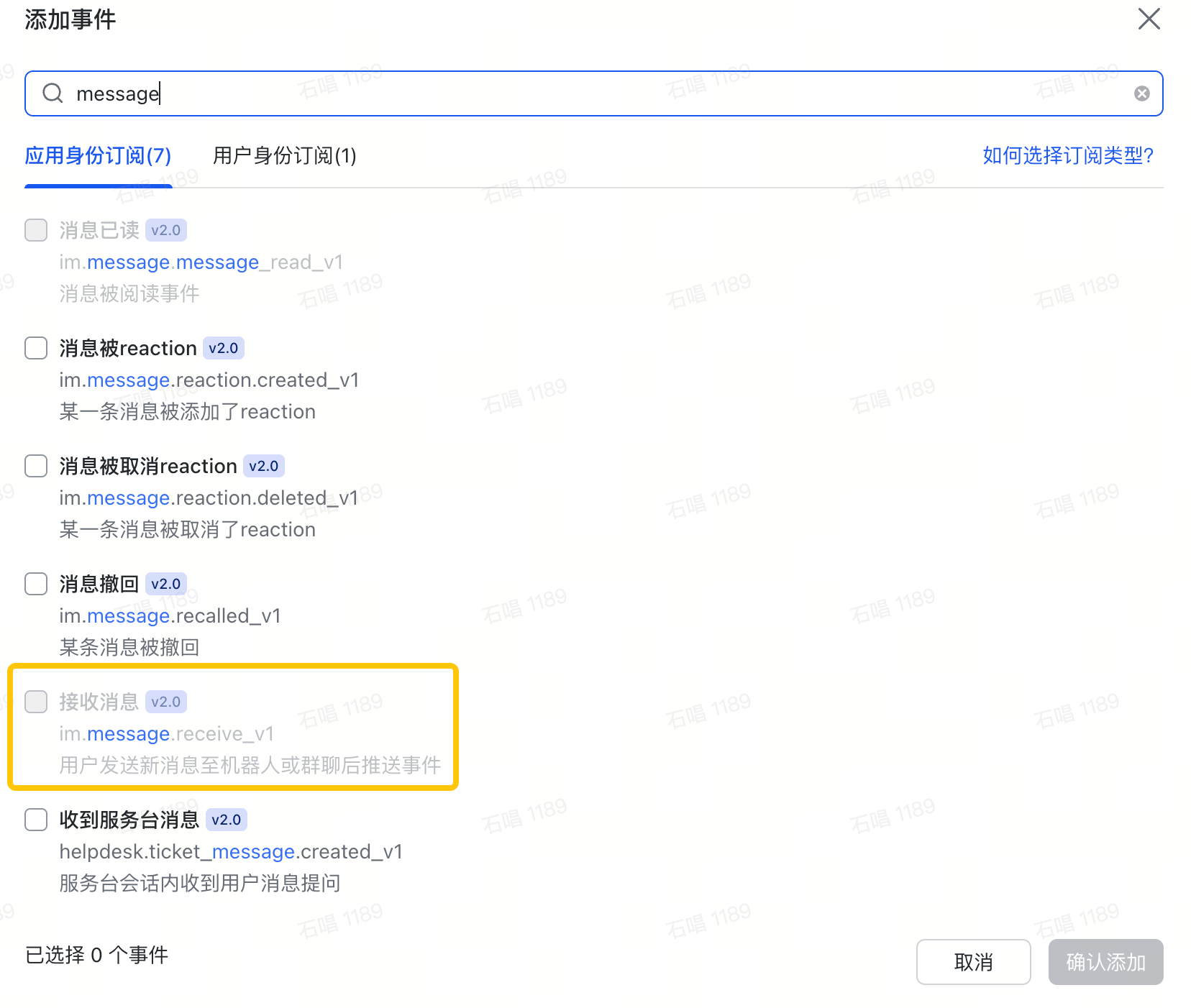Click the v2.0 badge next to 消息撤回
1191x1008 pixels.
click(x=165, y=583)
